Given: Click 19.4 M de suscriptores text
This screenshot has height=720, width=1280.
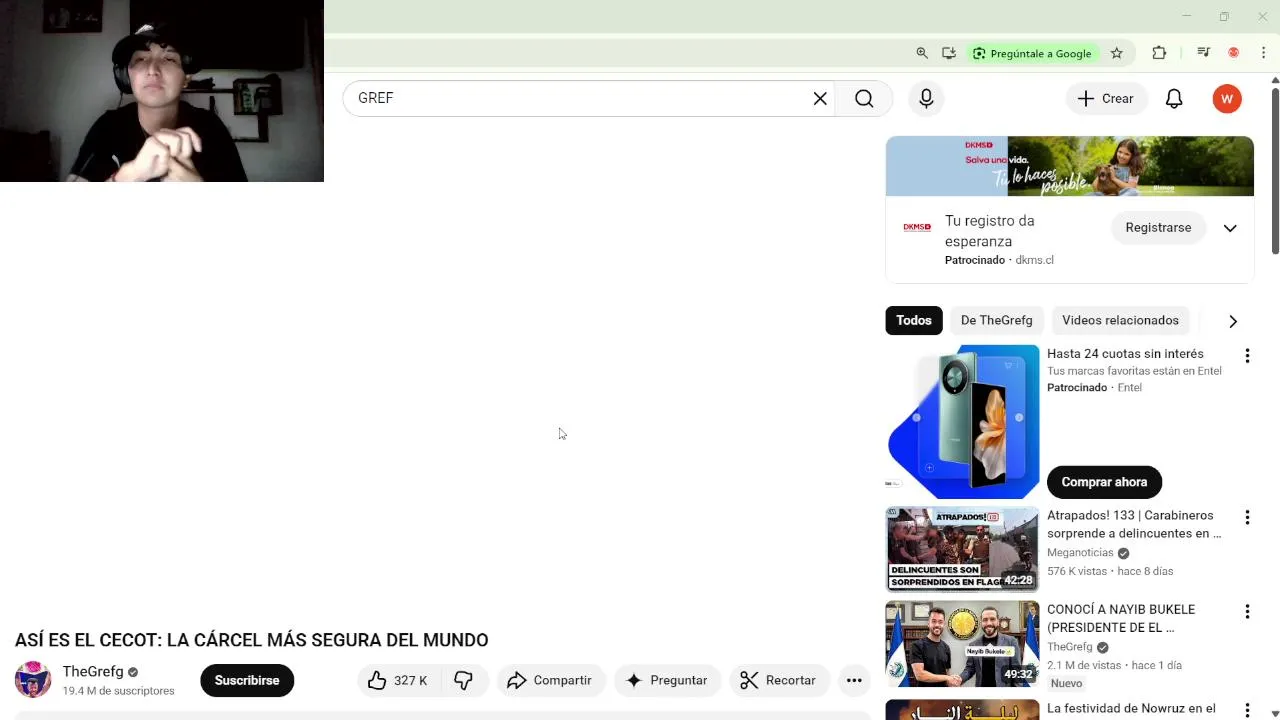Looking at the screenshot, I should click(x=118, y=691).
